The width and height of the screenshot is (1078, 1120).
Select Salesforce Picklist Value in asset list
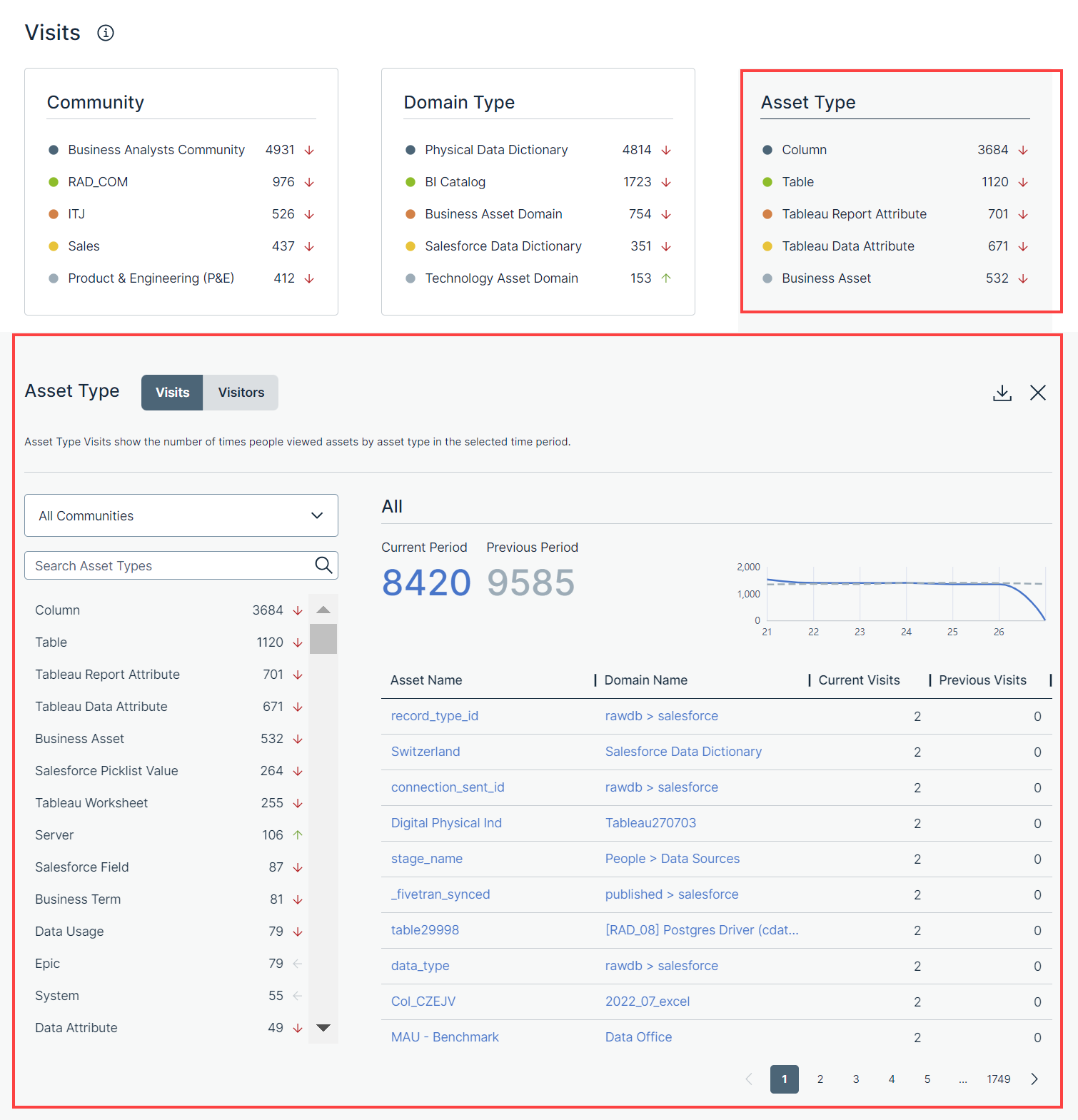pyautogui.click(x=106, y=771)
